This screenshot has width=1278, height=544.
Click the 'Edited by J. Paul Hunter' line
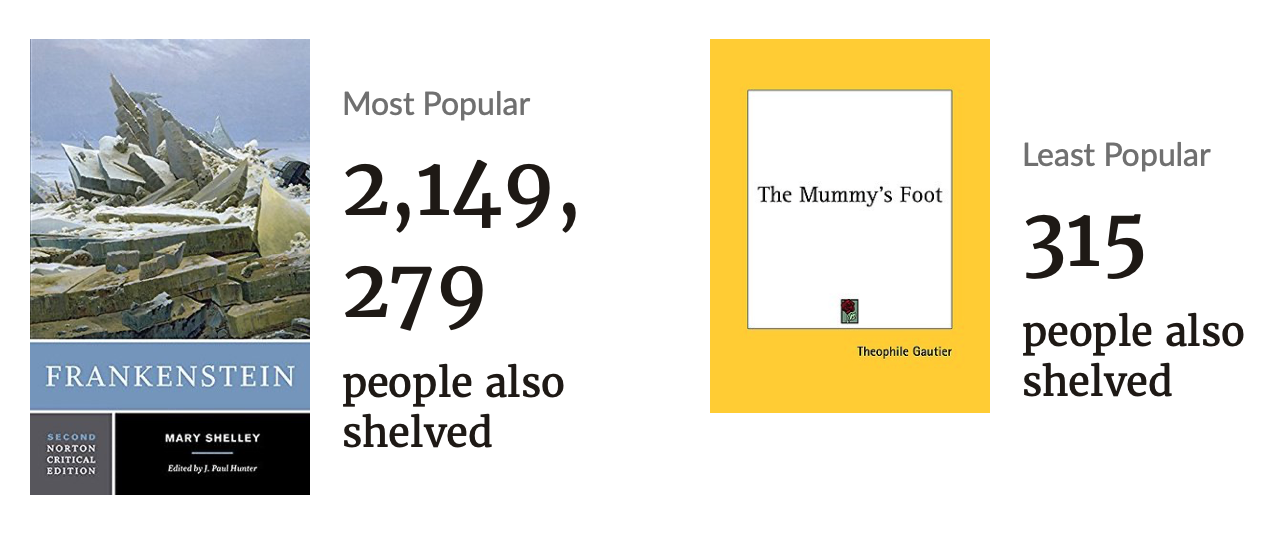point(211,468)
